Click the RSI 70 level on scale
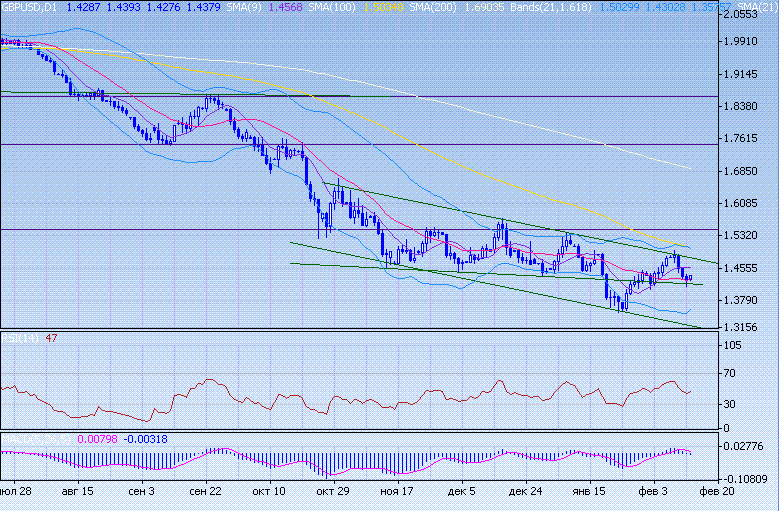This screenshot has width=779, height=511. click(732, 372)
